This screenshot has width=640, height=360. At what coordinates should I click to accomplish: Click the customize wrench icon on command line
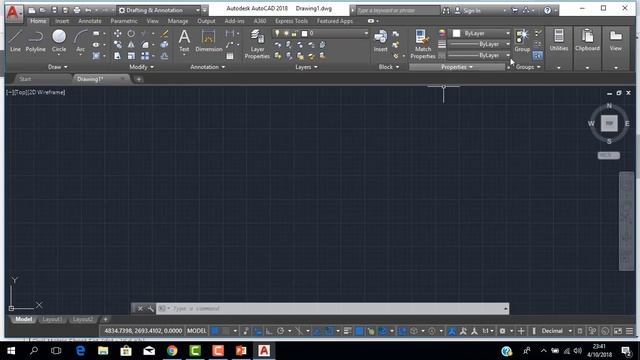pos(150,309)
